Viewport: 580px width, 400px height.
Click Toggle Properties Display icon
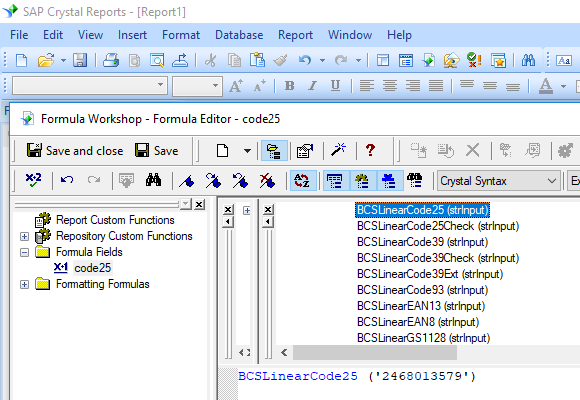click(x=305, y=151)
